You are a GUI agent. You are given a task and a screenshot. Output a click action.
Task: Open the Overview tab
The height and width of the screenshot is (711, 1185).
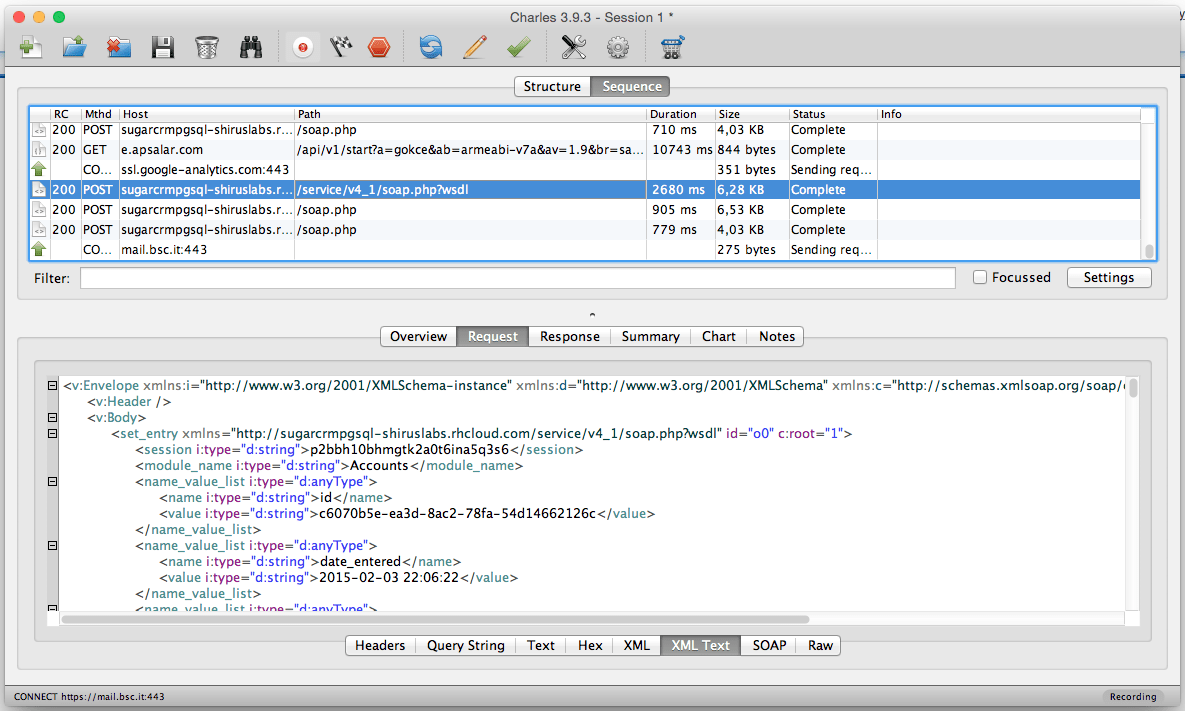coord(419,336)
